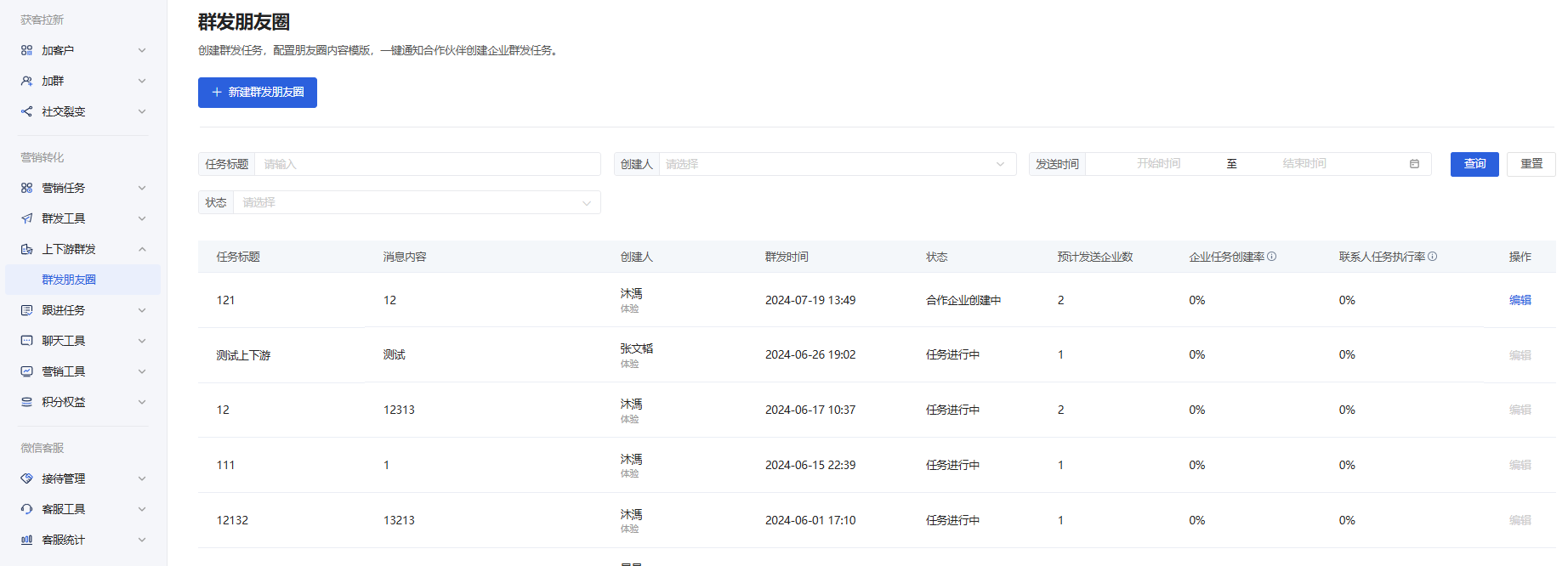Select 群发朋友圈 submenu item

coord(82,280)
